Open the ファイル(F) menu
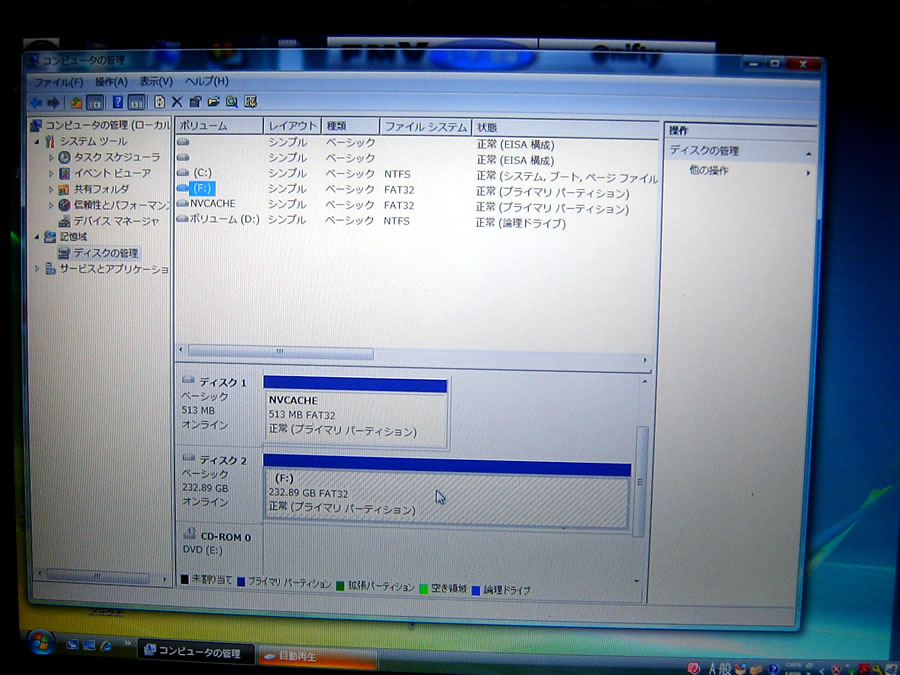 58,81
